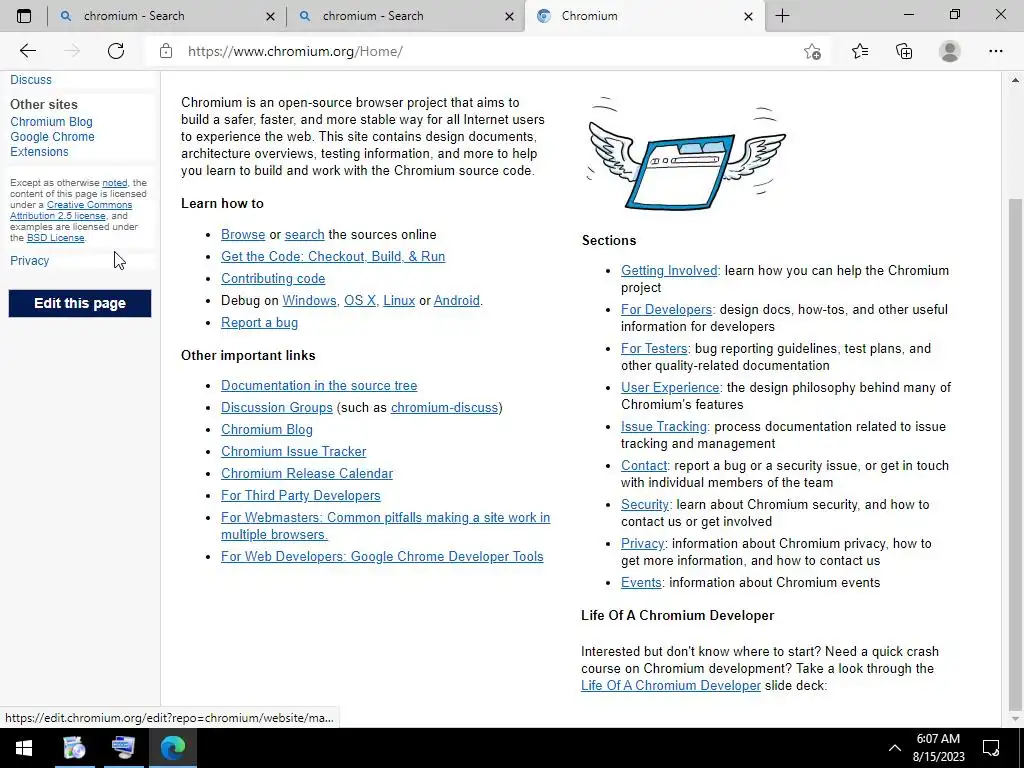1024x768 pixels.
Task: Open the Life Of A Chromium Developer link
Action: 671,686
